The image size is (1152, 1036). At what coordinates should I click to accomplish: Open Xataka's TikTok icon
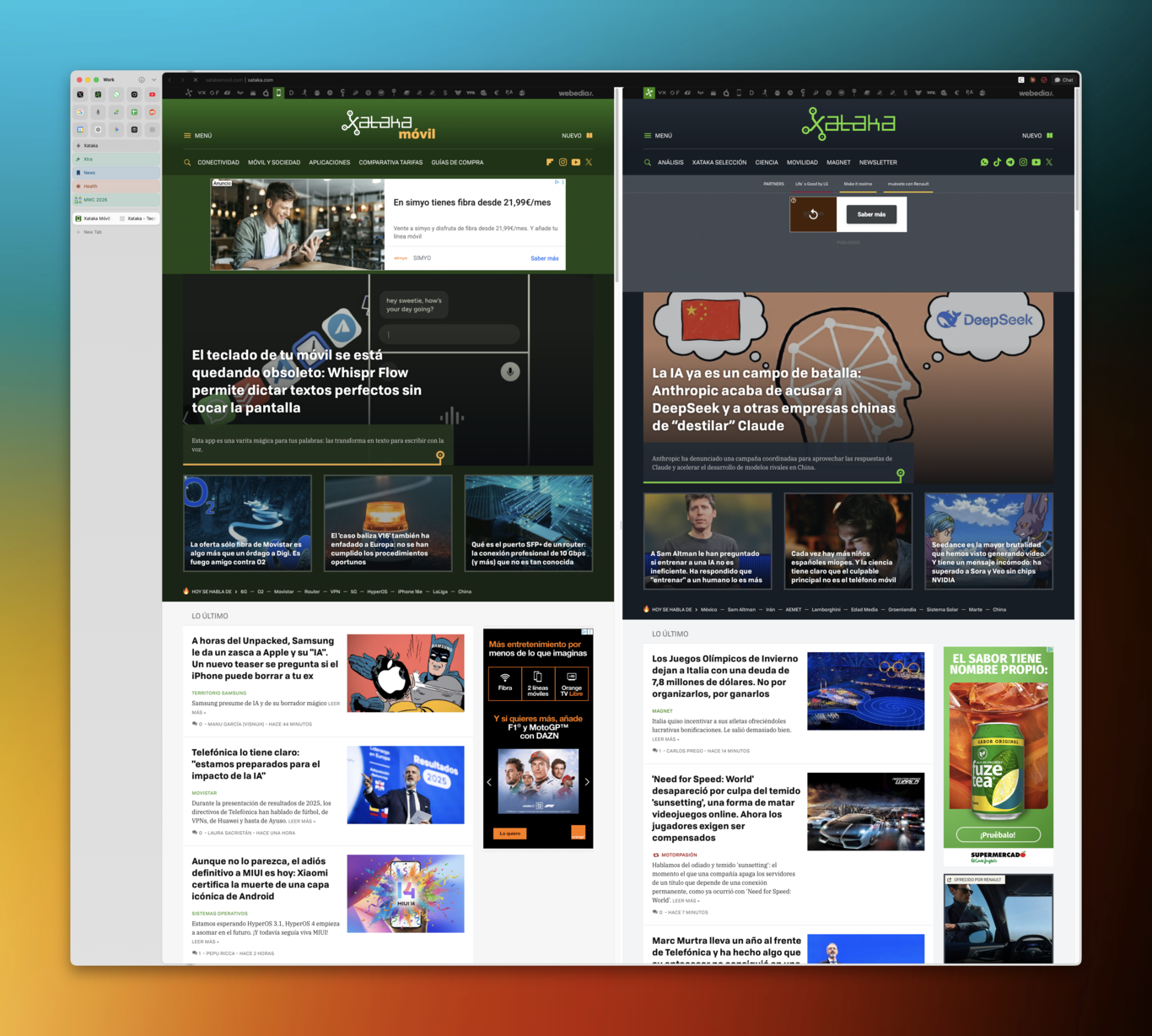997,162
